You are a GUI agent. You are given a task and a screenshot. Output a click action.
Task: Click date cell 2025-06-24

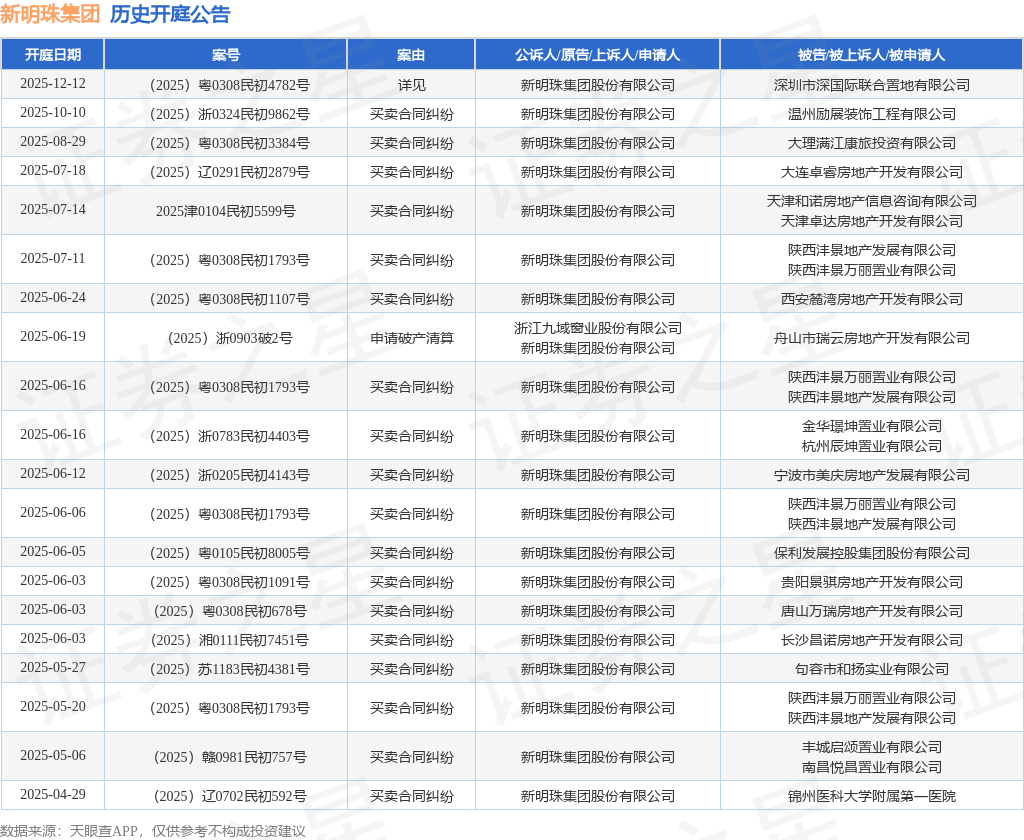[53, 297]
